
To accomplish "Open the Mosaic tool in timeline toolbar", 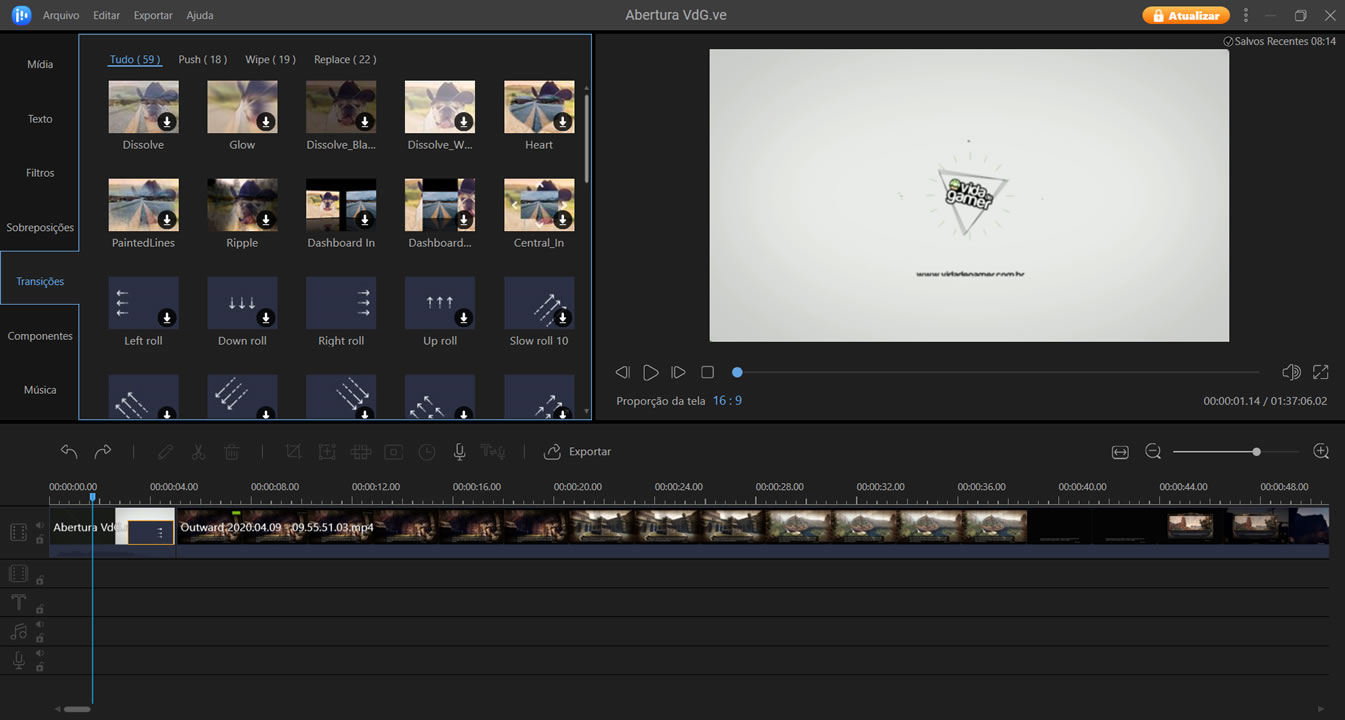I will [x=361, y=452].
